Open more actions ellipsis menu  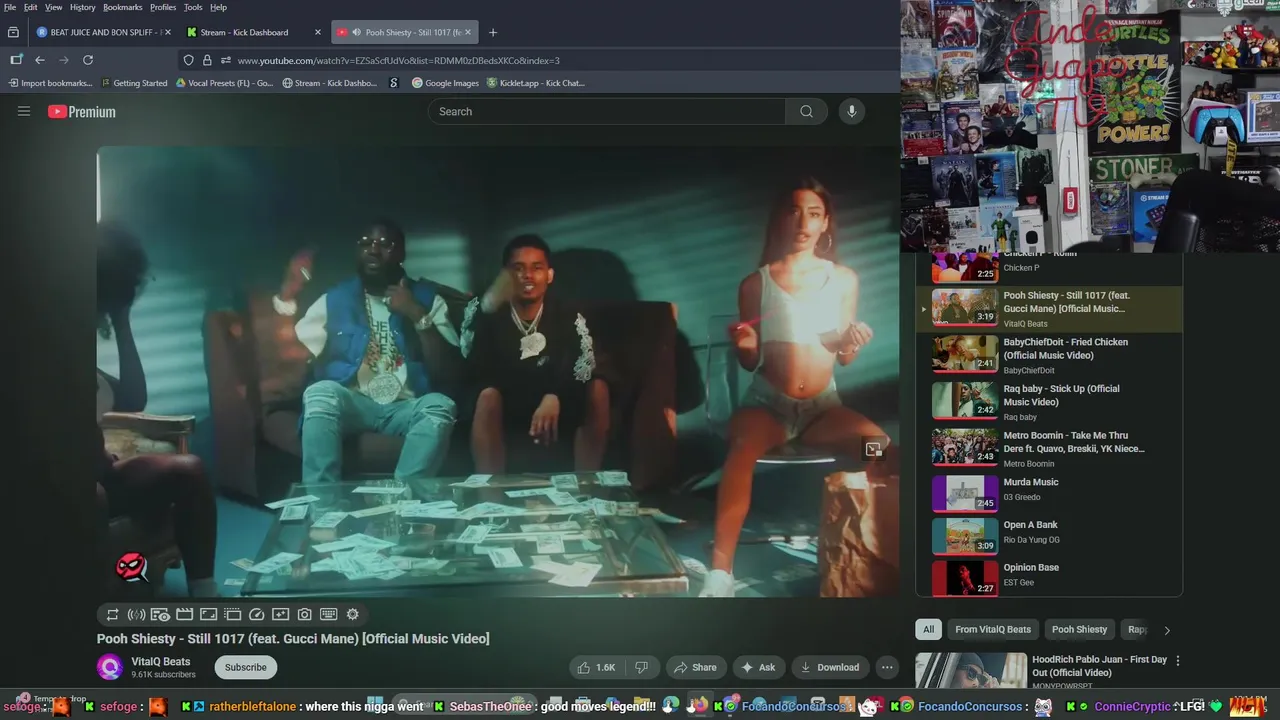[887, 667]
